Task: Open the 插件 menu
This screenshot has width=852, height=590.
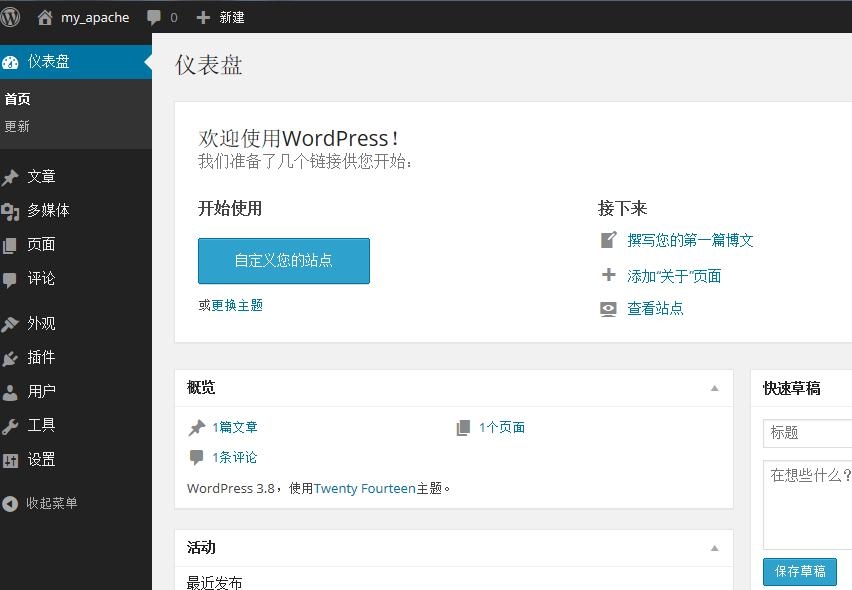Action: (x=41, y=357)
